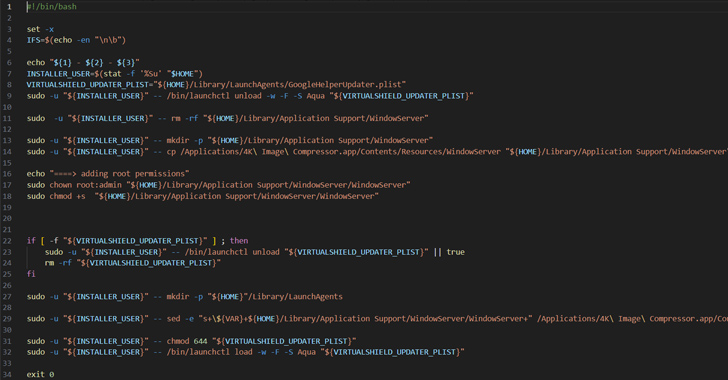Screen dimensions: 728x380
Task: Click the 'fi' keyword on line 25
Action: pos(31,274)
